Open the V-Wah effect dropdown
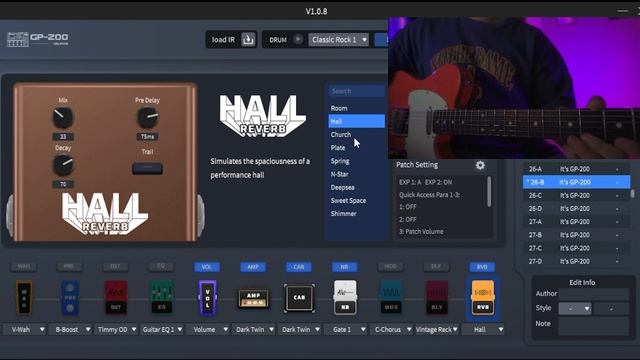This screenshot has width=640, height=360. coord(24,329)
